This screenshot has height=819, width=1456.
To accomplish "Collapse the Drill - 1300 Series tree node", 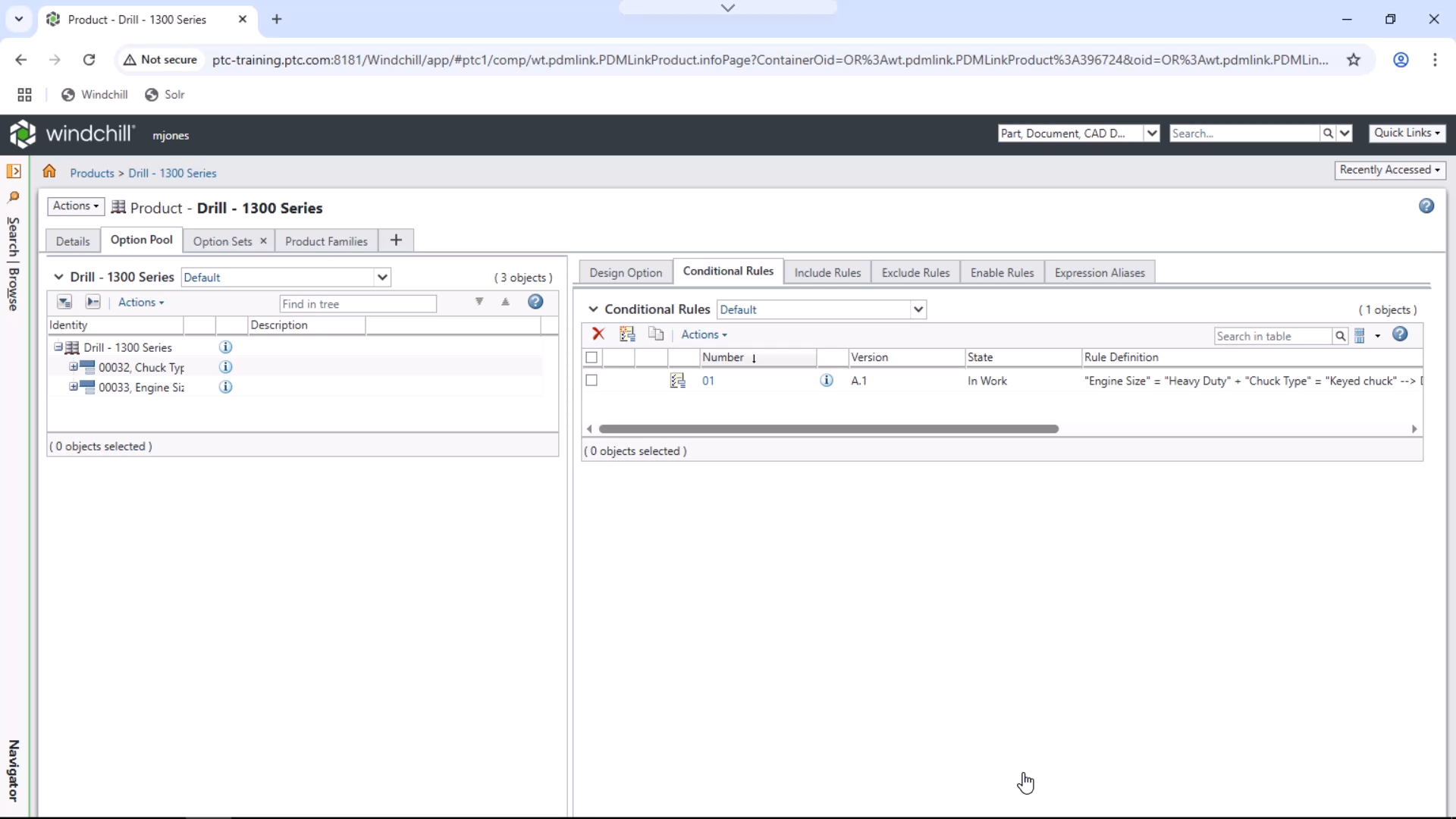I will coord(58,347).
